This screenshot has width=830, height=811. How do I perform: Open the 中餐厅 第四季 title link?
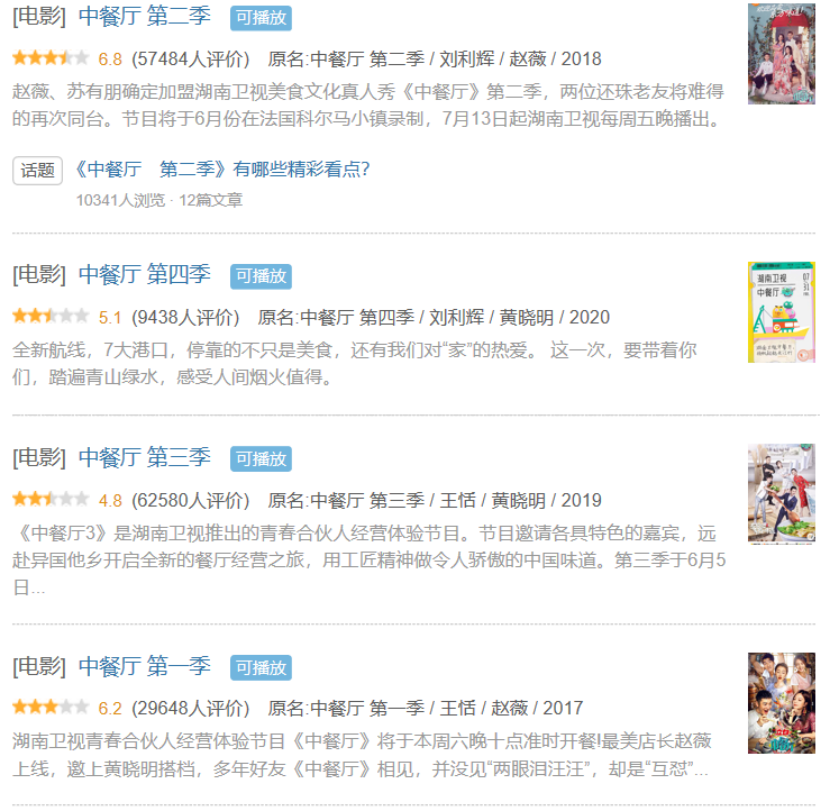tap(145, 275)
